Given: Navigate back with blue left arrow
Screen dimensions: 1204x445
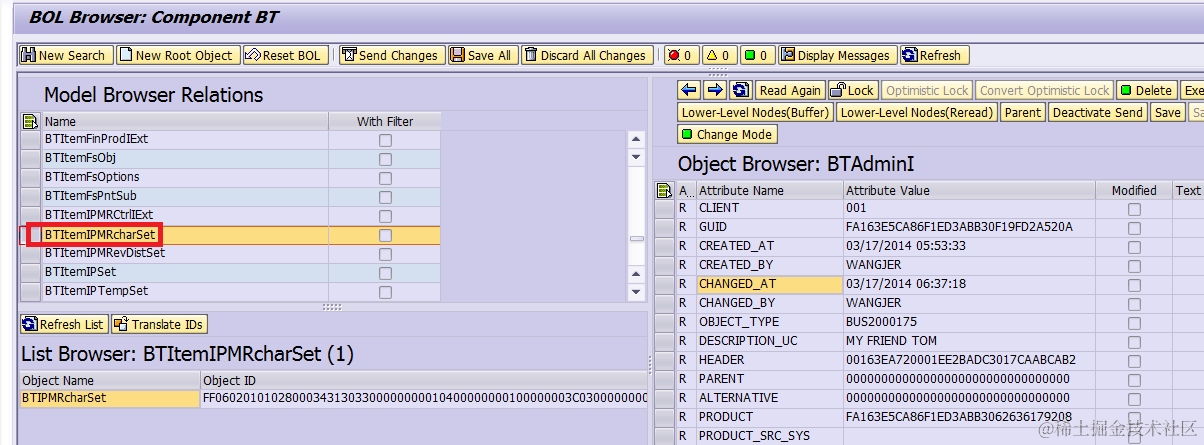Looking at the screenshot, I should point(690,90).
